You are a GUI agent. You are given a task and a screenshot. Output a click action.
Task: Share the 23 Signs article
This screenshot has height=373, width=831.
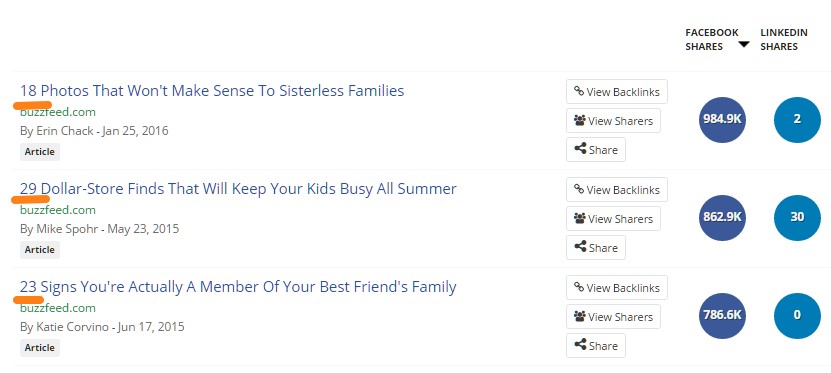(596, 345)
